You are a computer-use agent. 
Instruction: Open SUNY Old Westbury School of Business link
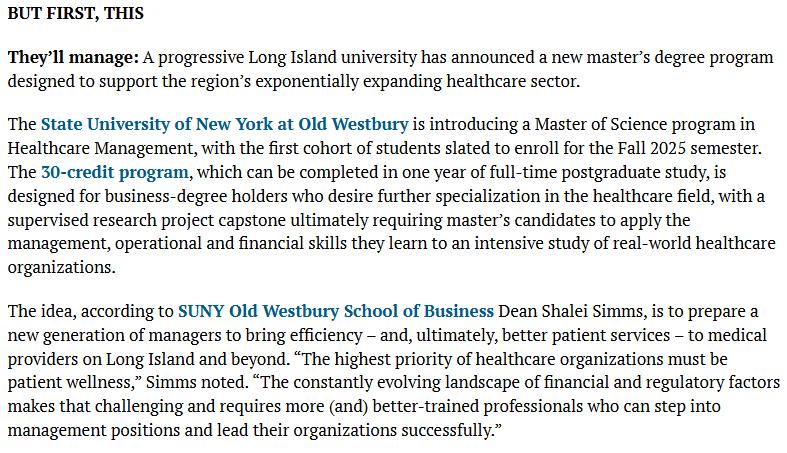point(335,311)
